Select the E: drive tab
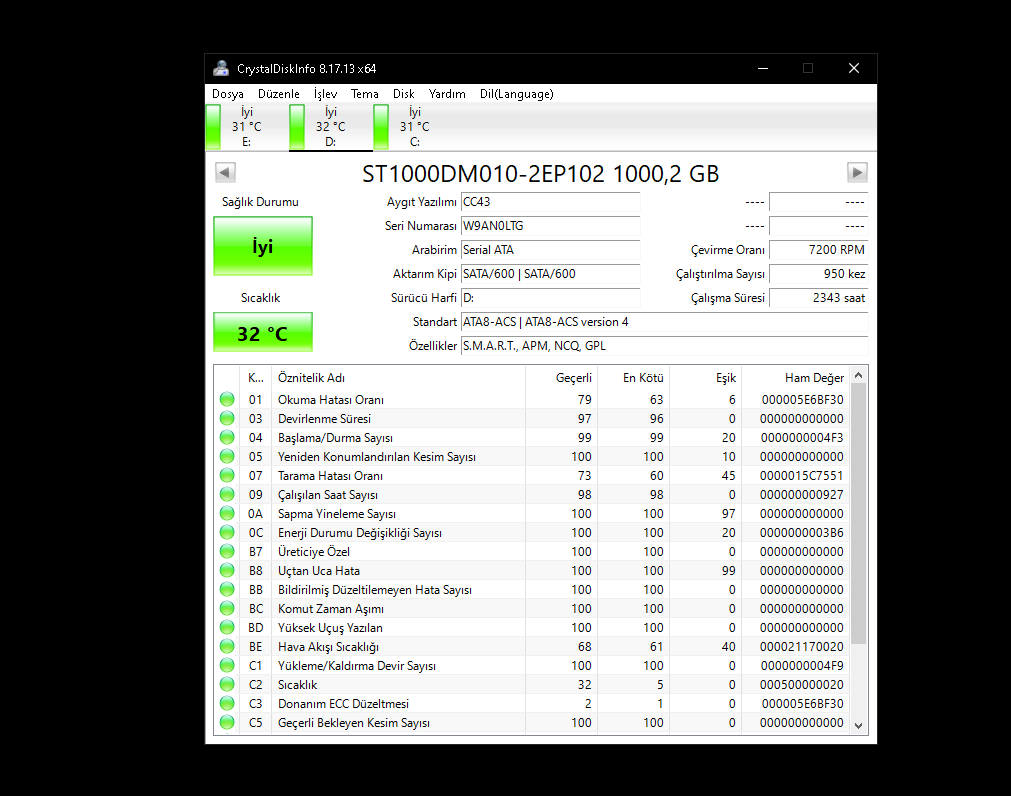The height and width of the screenshot is (796, 1011). click(x=246, y=127)
